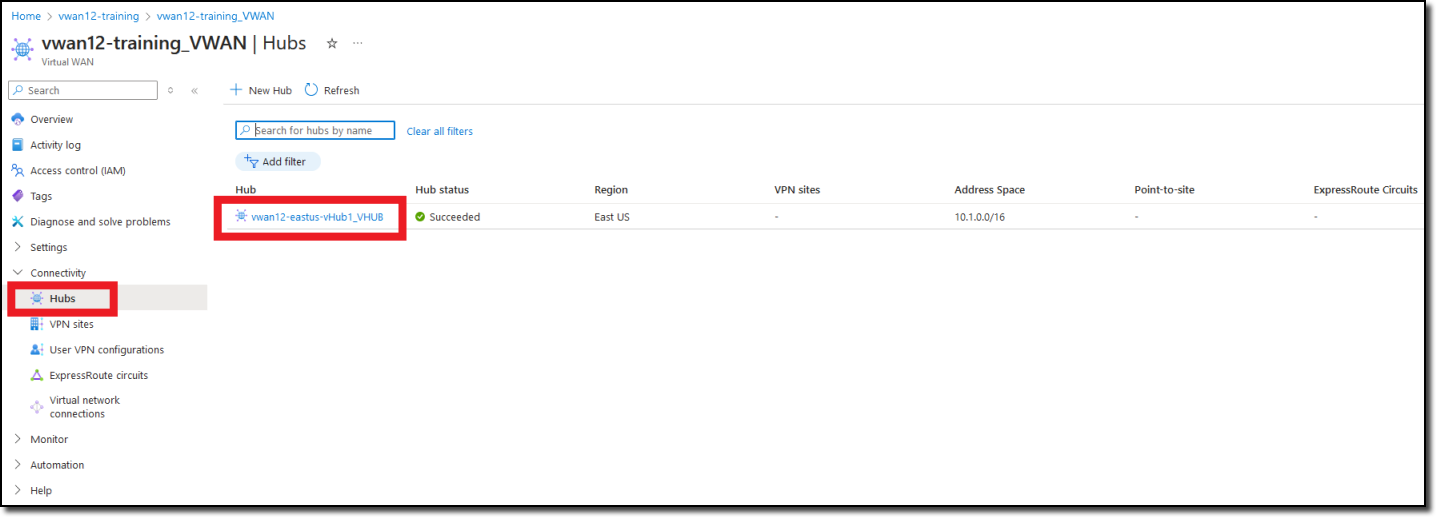This screenshot has height=517, width=1436.
Task: Click the ExpressRoute circuits triangle icon
Action: 37,375
